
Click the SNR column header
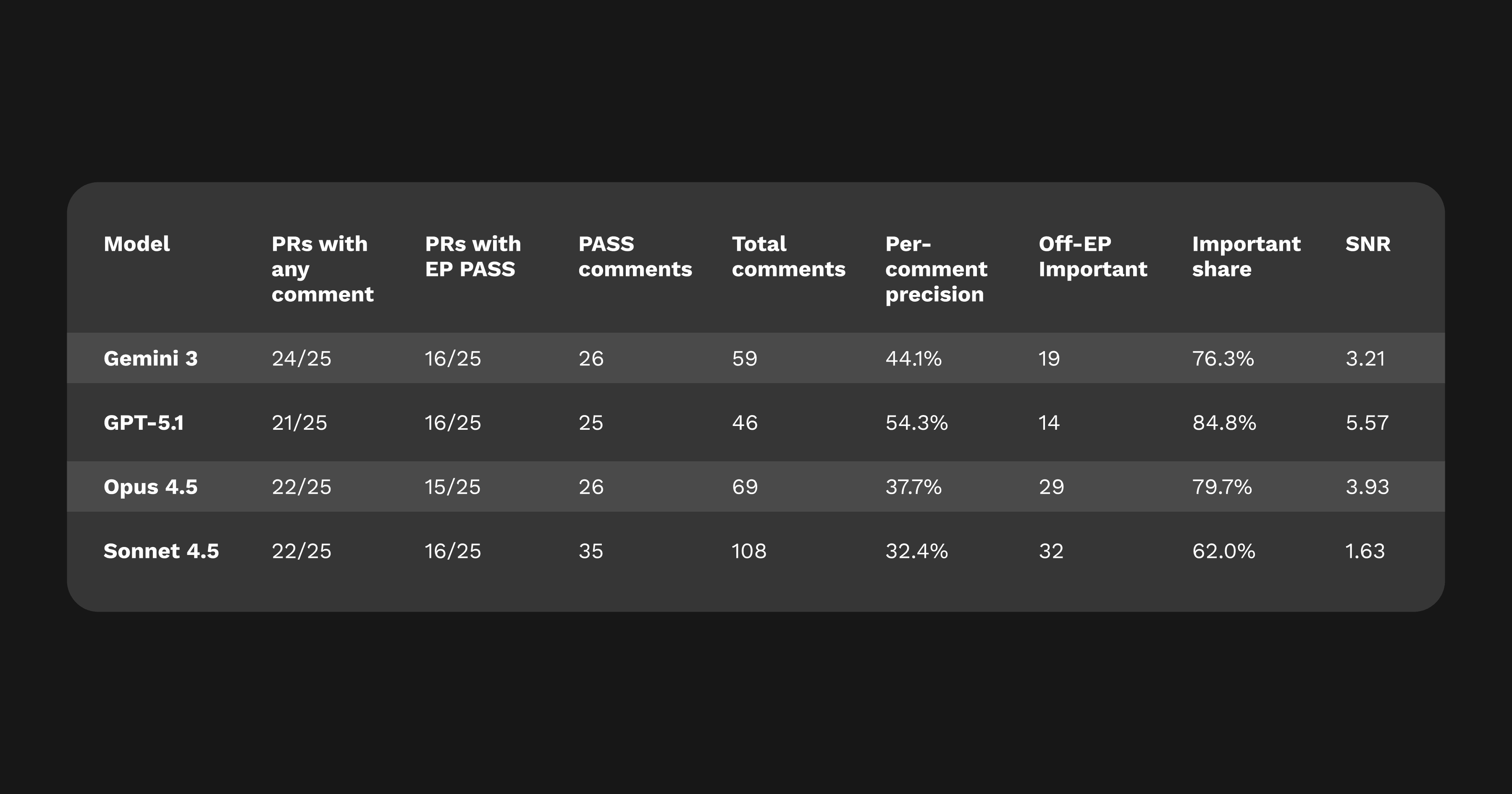(1368, 244)
